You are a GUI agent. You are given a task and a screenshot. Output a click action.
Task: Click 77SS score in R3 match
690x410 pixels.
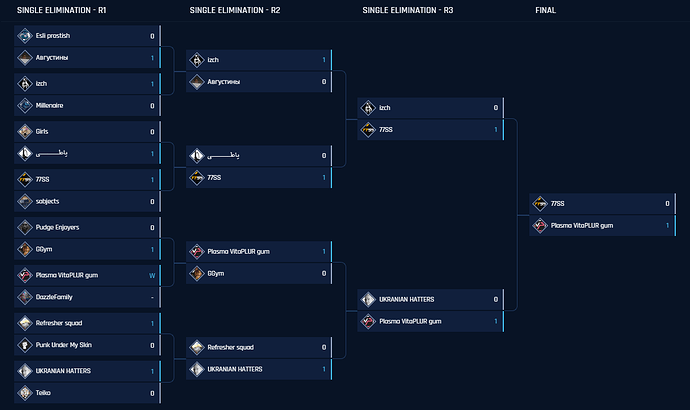495,130
